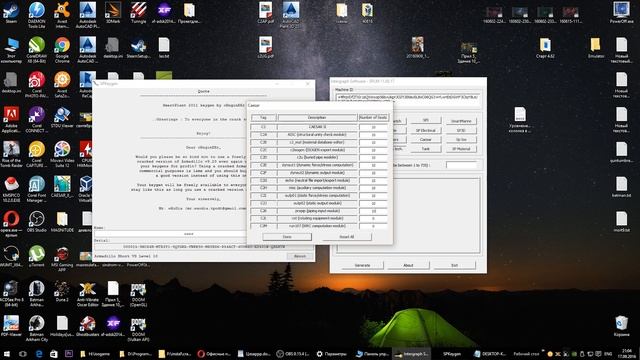Launch Avast SafeZone browser icon

click(62, 84)
